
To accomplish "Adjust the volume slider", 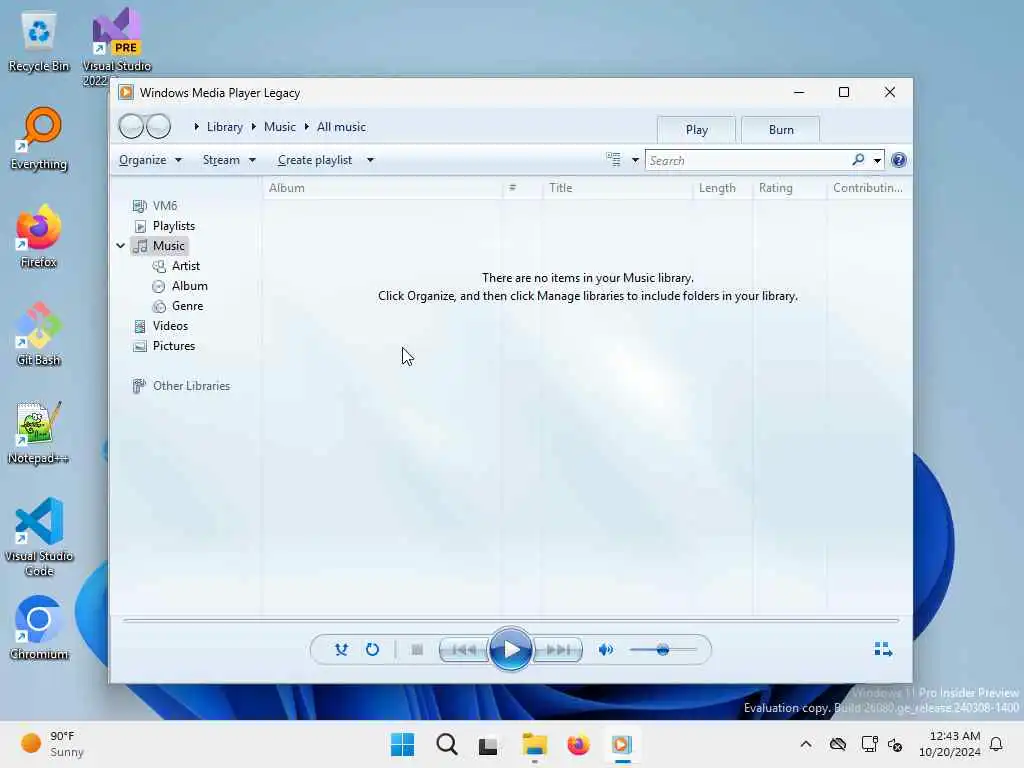I will click(663, 650).
